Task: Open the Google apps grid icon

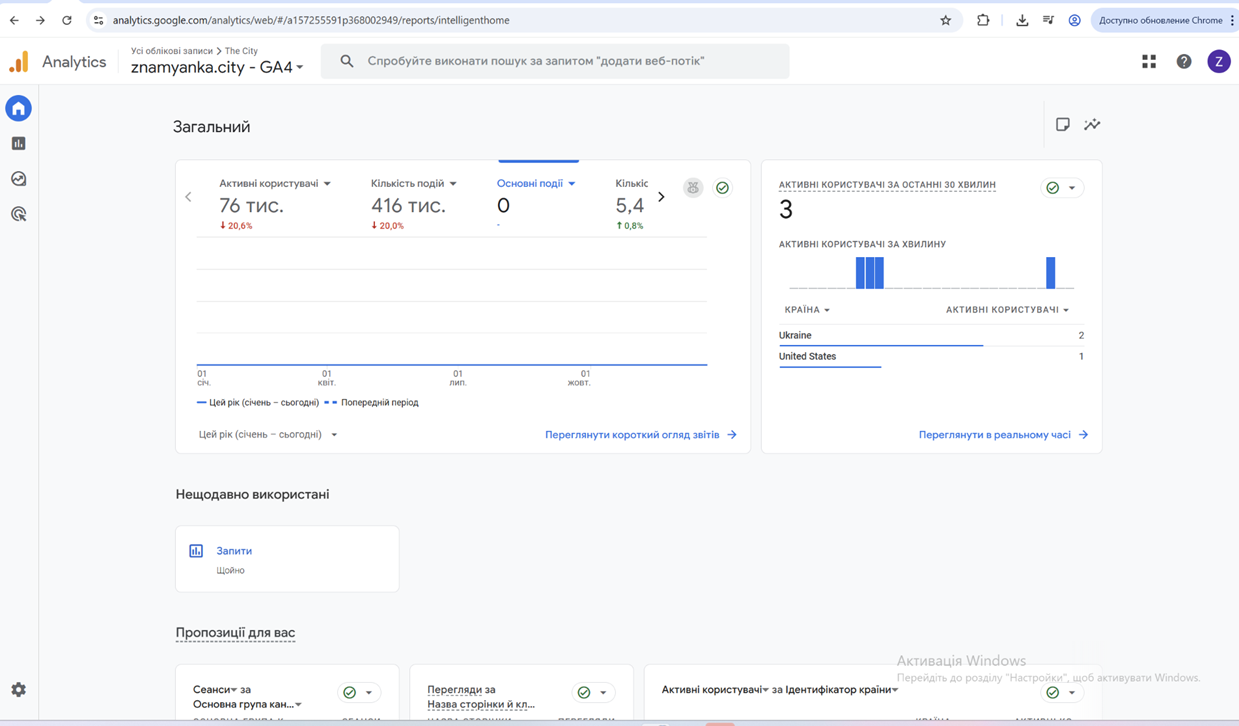Action: click(1149, 62)
